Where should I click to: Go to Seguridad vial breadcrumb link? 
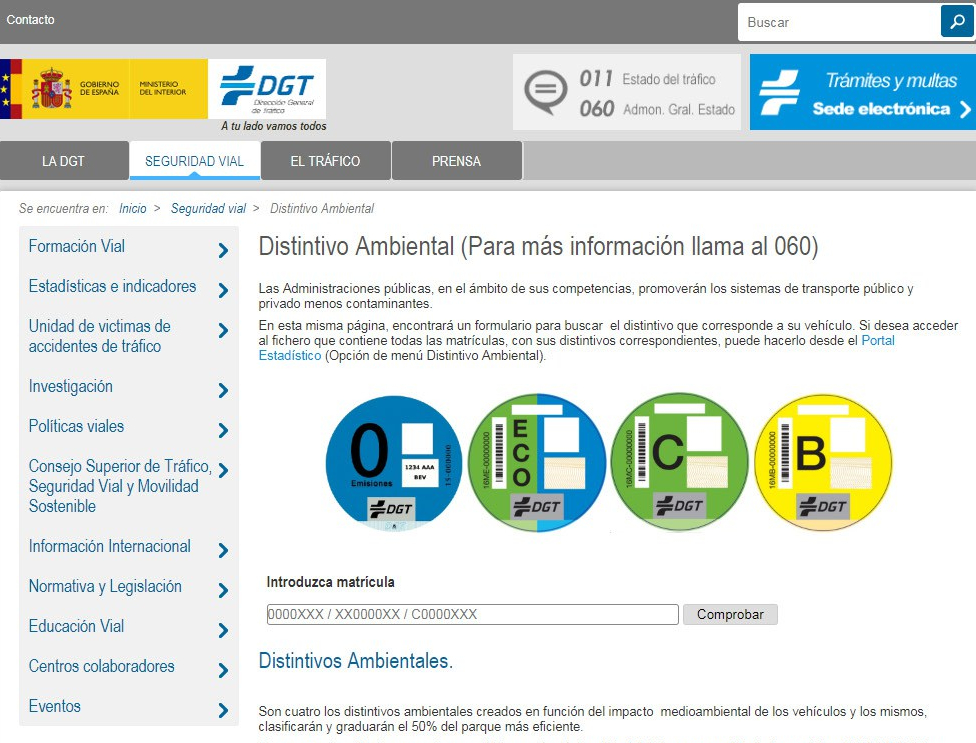click(209, 208)
